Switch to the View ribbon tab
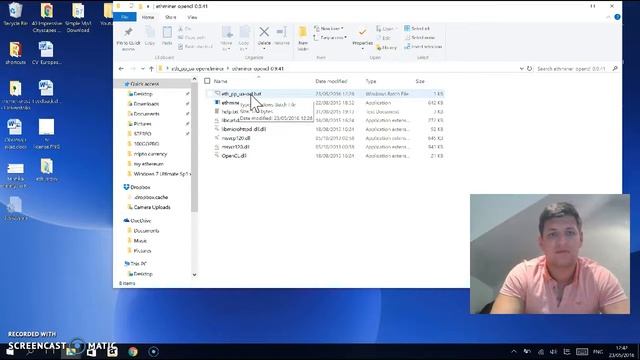Screen dimensions: 640x360 click(192, 17)
